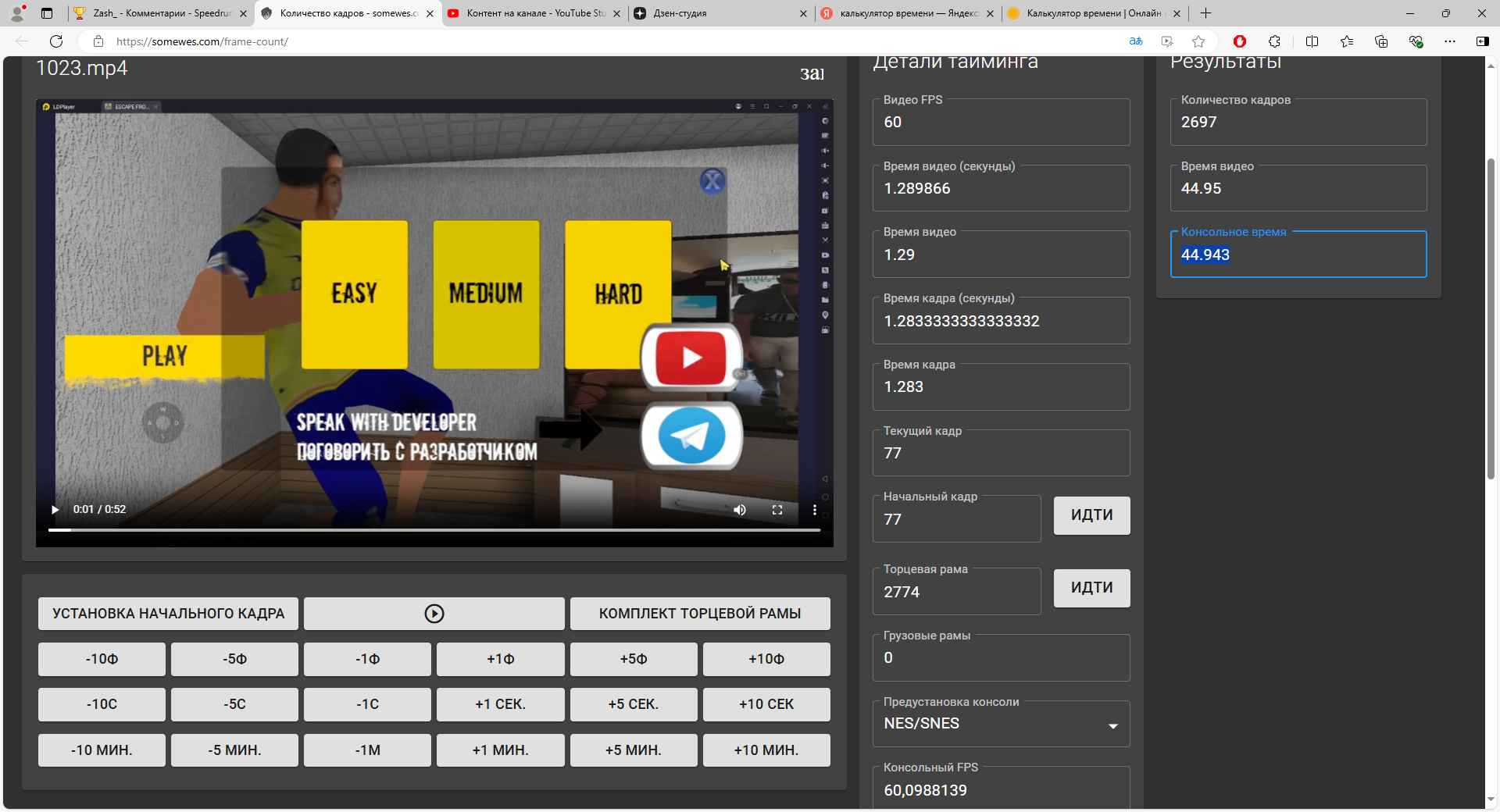This screenshot has height=812, width=1500.
Task: Open browser settings three-dots menu
Action: (1450, 41)
